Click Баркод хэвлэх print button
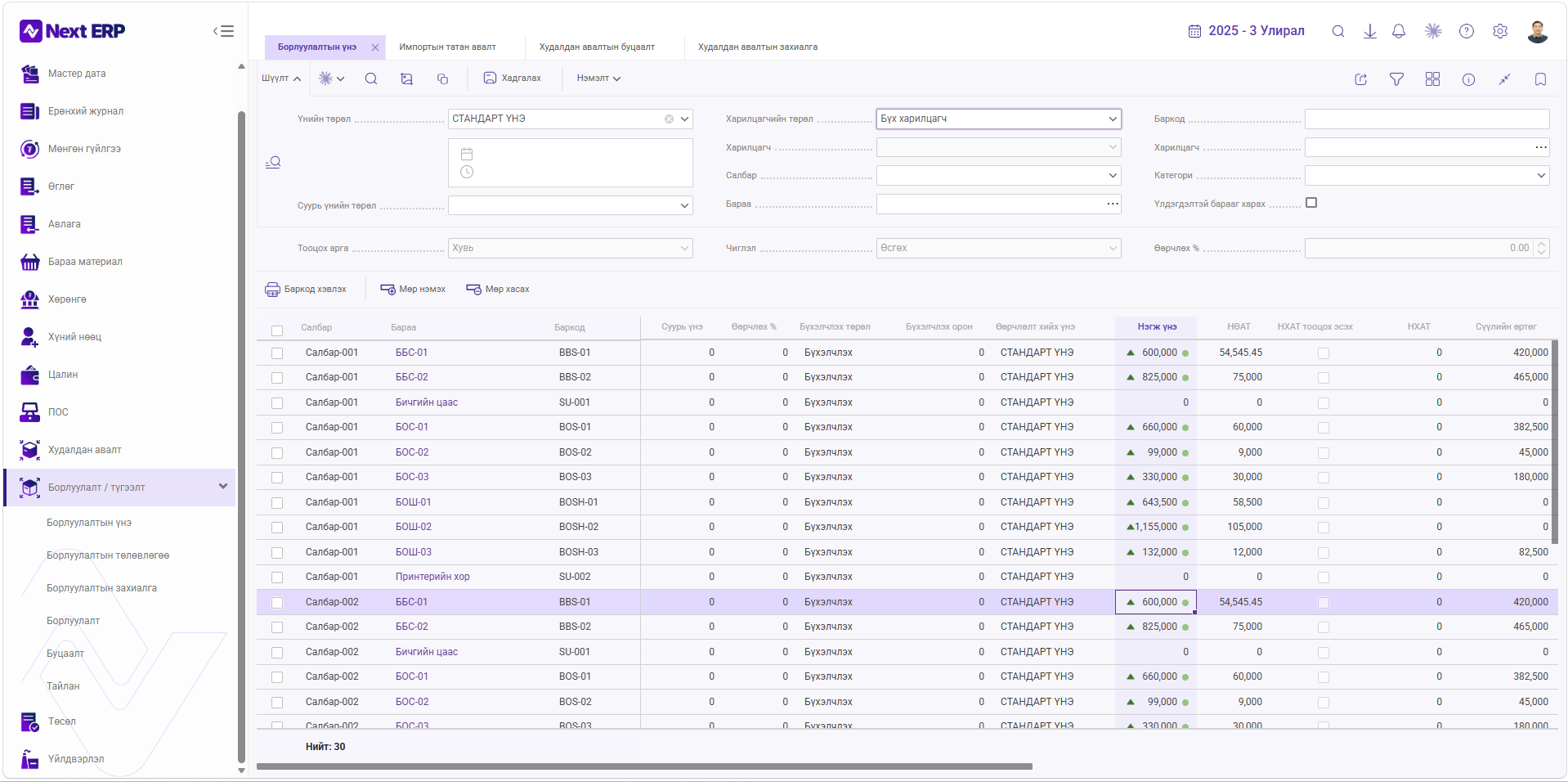This screenshot has width=1568, height=782. [x=306, y=290]
